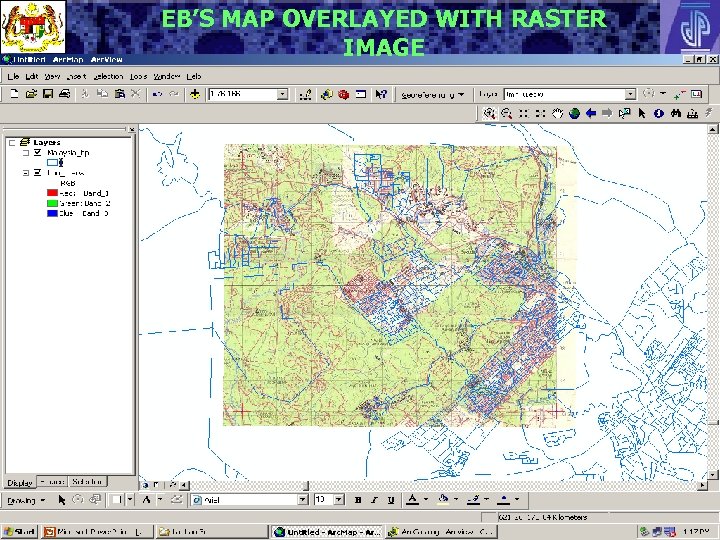Save the map with the floppy disk icon
The height and width of the screenshot is (540, 720).
click(x=48, y=94)
